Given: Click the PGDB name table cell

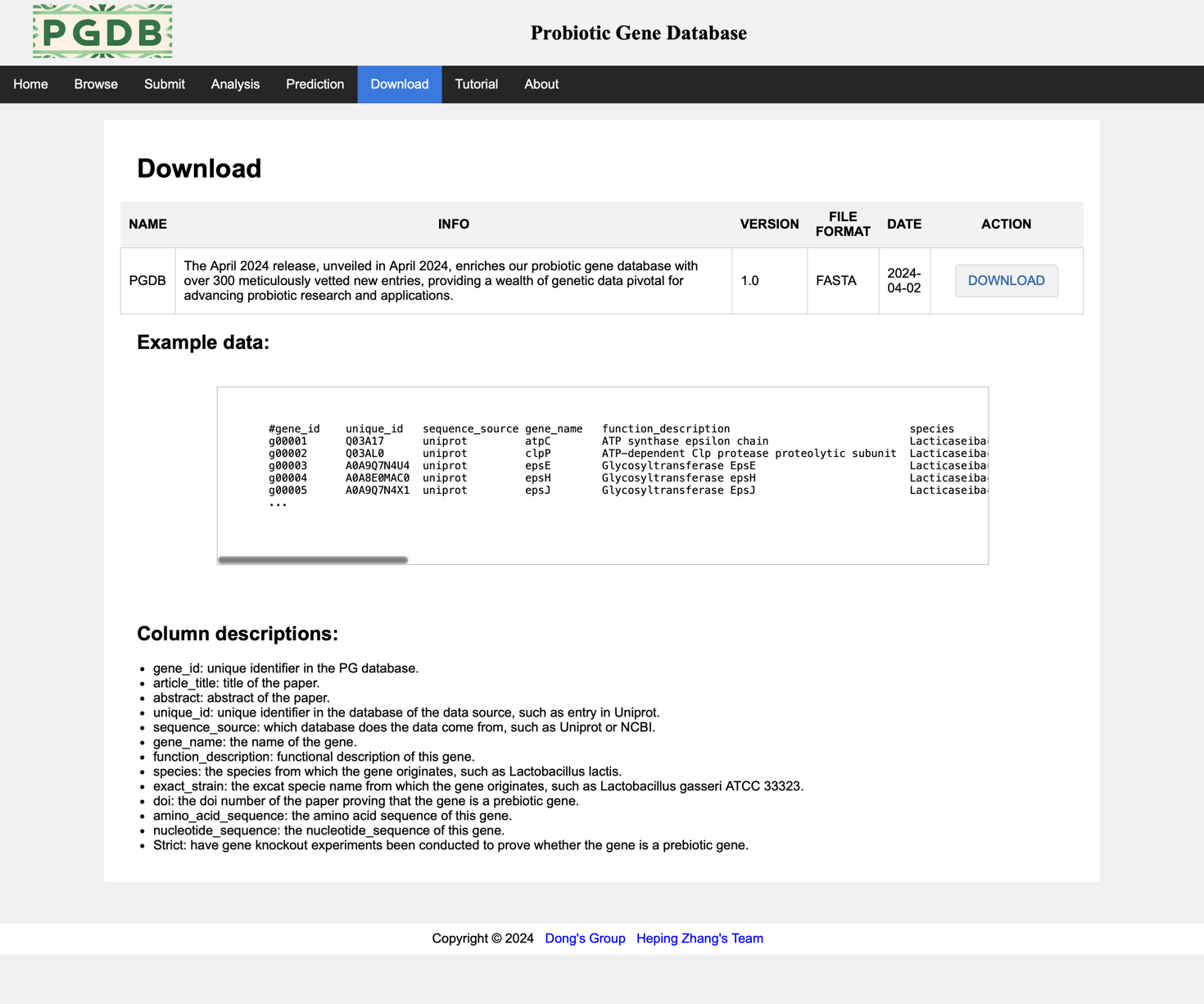Looking at the screenshot, I should [147, 281].
